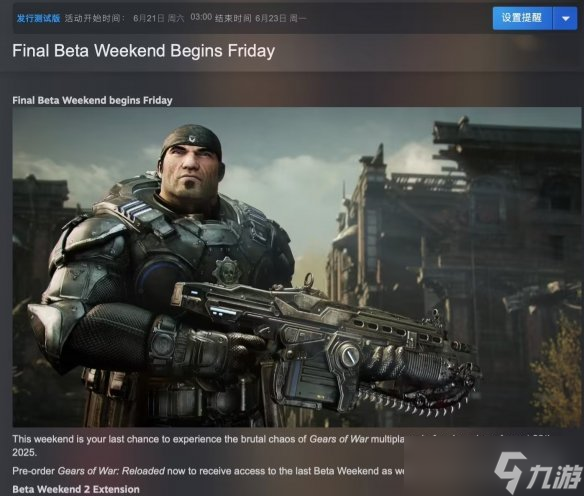The image size is (584, 496).
Task: Click the 2025 text in the paragraph
Action: pos(24,453)
